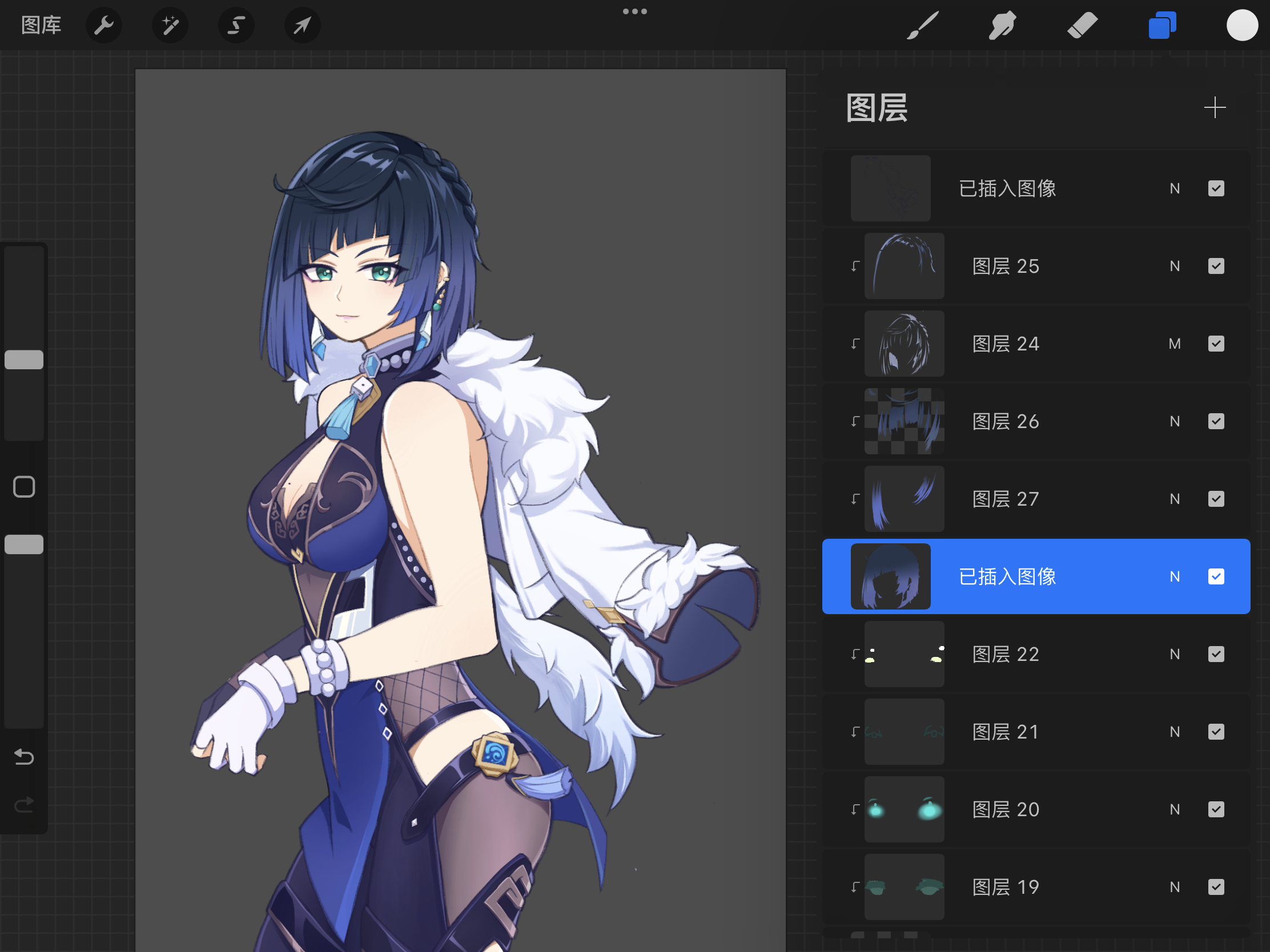Choose the Eraser tool
Screen dimensions: 1270x952
click(1082, 25)
